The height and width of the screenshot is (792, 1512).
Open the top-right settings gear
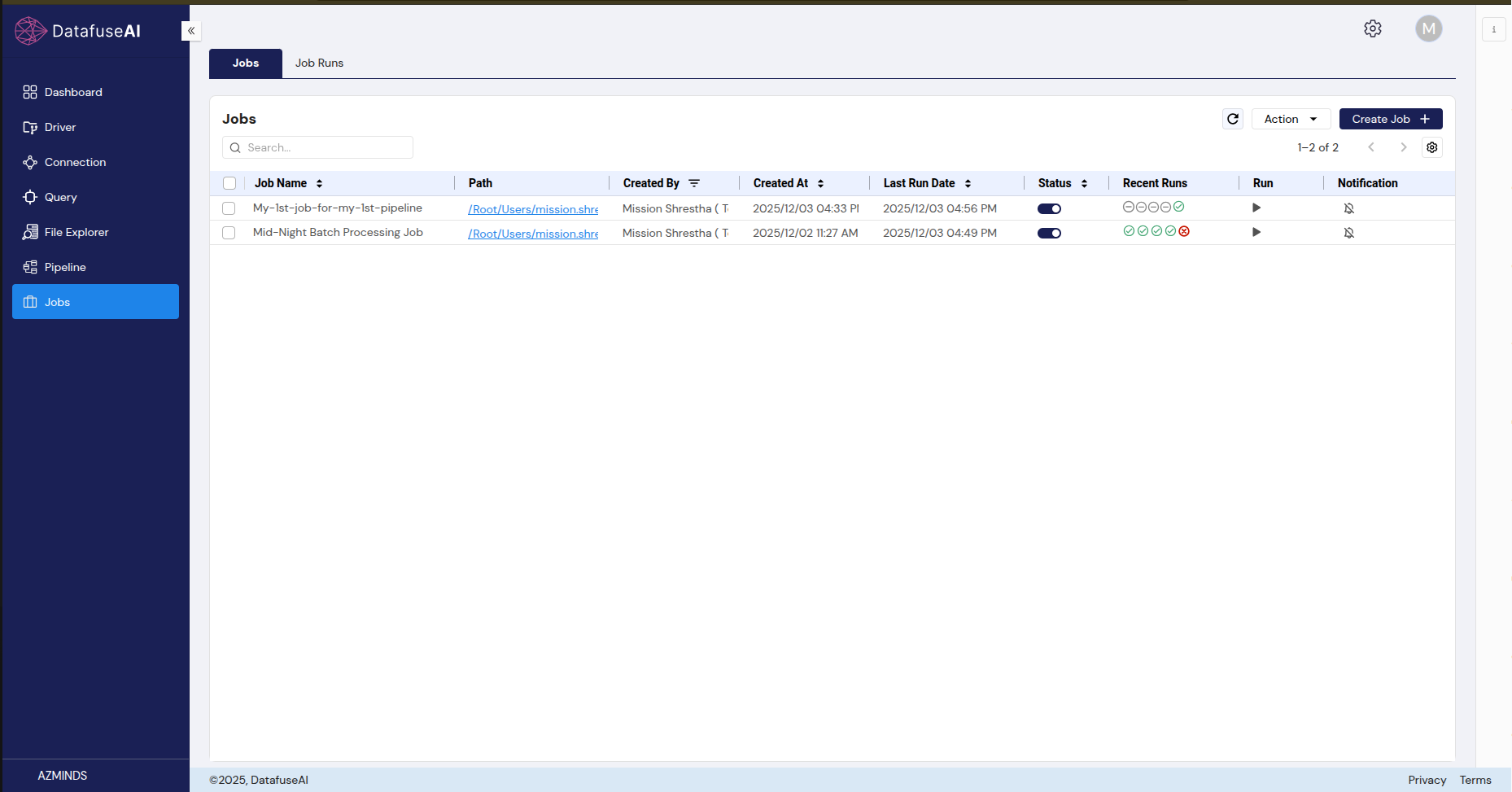[1372, 28]
